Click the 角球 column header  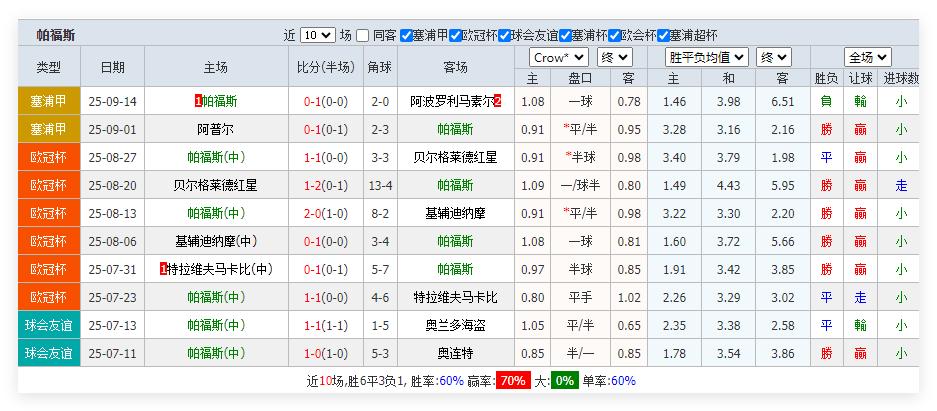380,67
